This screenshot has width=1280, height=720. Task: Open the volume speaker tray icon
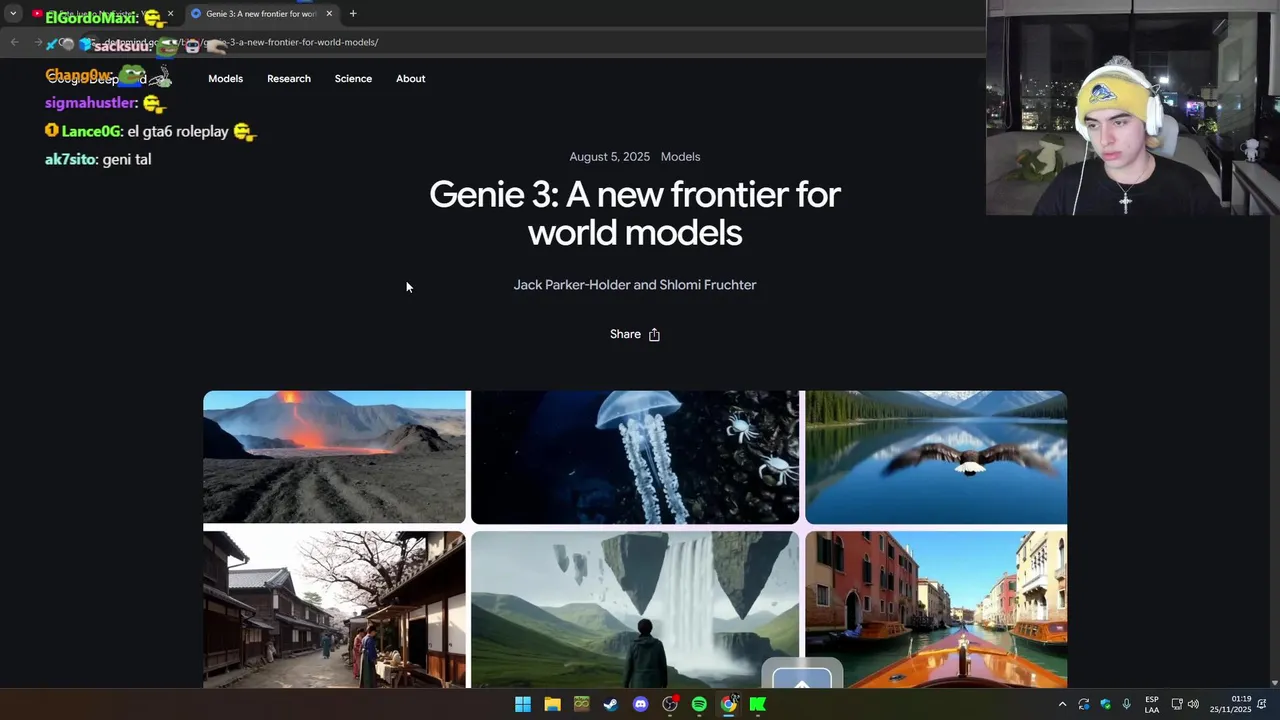(x=1193, y=704)
